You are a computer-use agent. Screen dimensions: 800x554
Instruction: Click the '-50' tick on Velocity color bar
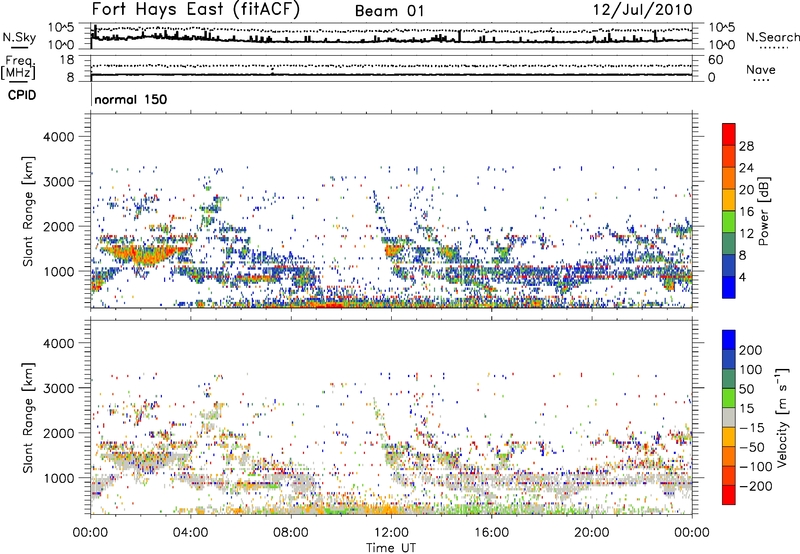pos(751,448)
